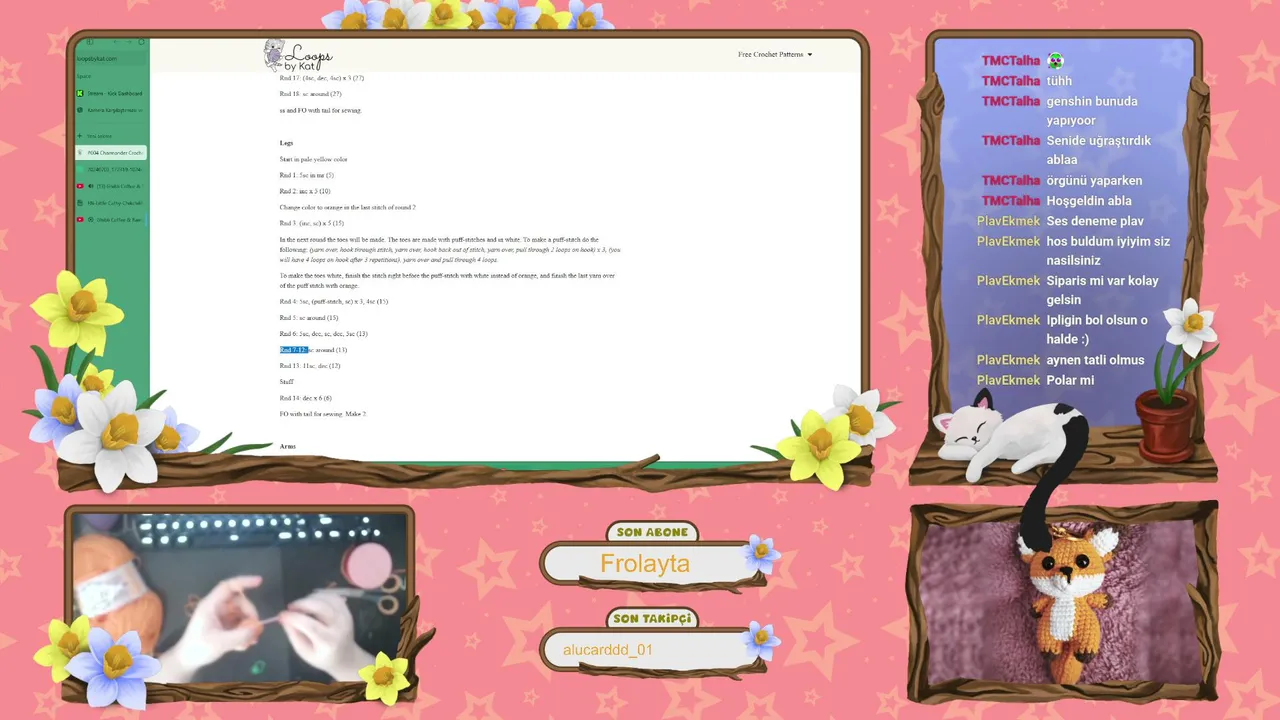1280x720 pixels.
Task: Click the plus icon beside Yeni sekme
Action: point(80,136)
